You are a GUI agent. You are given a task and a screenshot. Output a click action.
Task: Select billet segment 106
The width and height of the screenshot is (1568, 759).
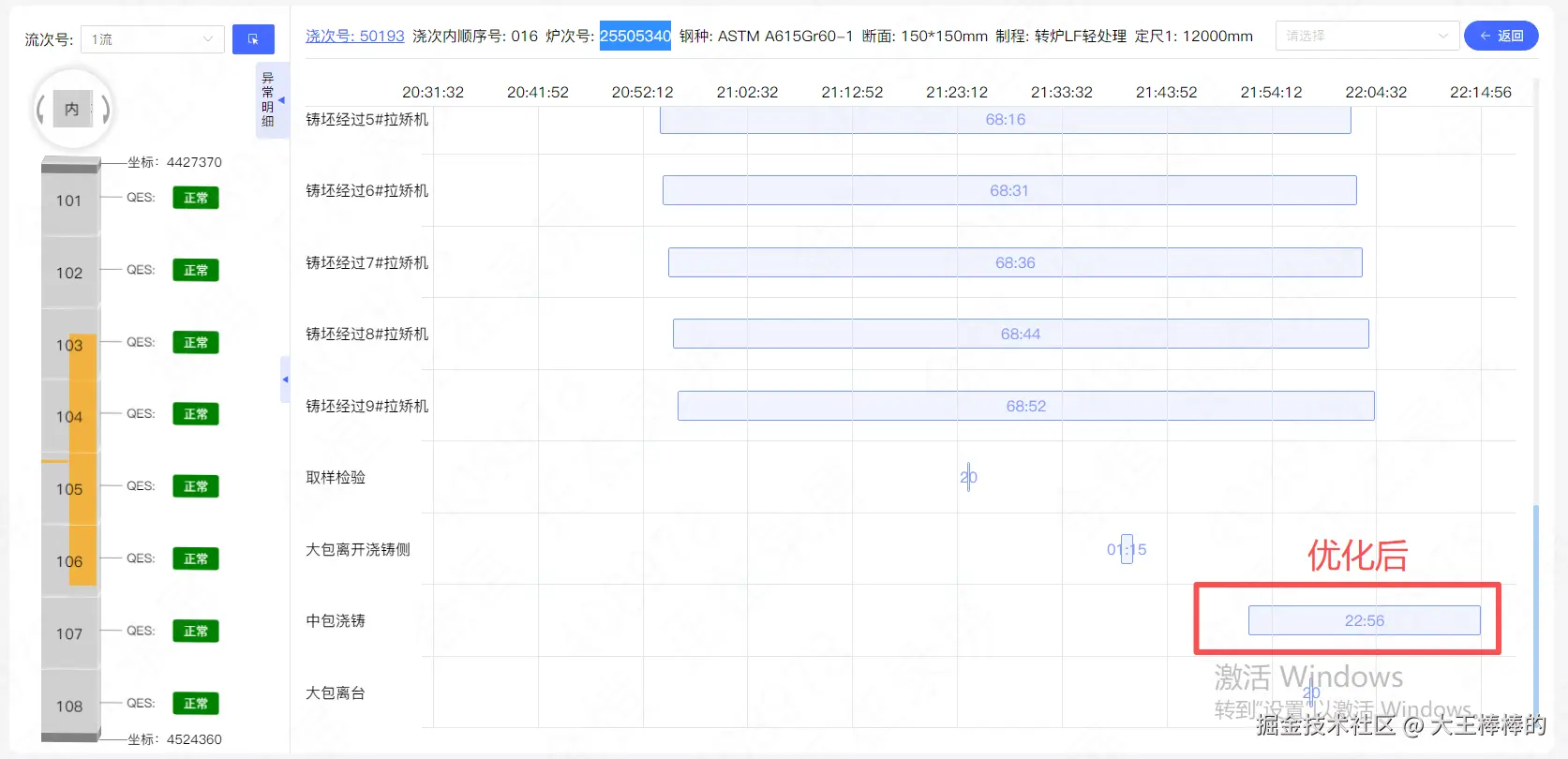click(69, 561)
